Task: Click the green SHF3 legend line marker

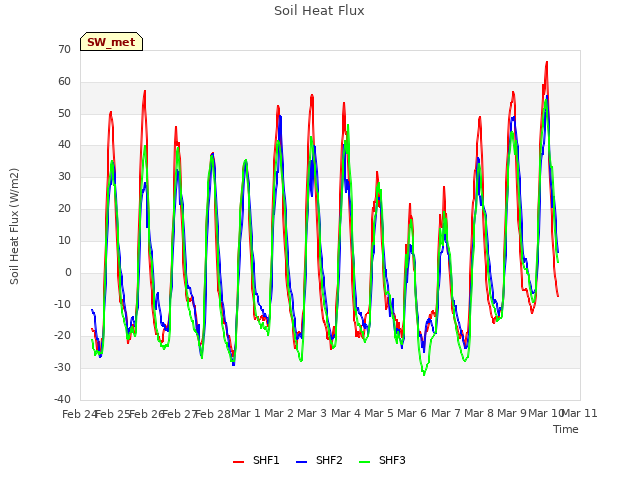Action: [364, 462]
